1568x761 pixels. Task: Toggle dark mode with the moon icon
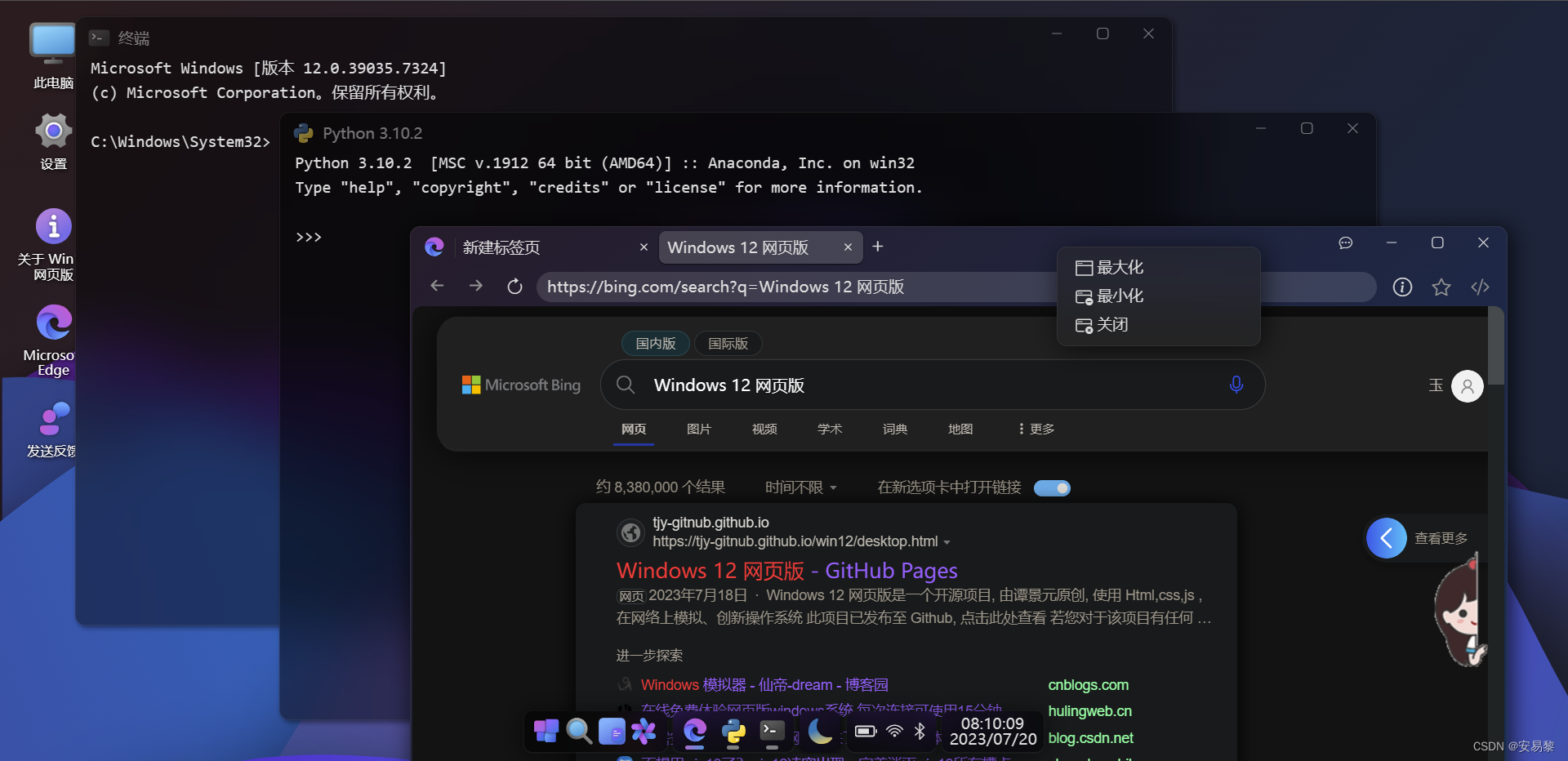820,731
